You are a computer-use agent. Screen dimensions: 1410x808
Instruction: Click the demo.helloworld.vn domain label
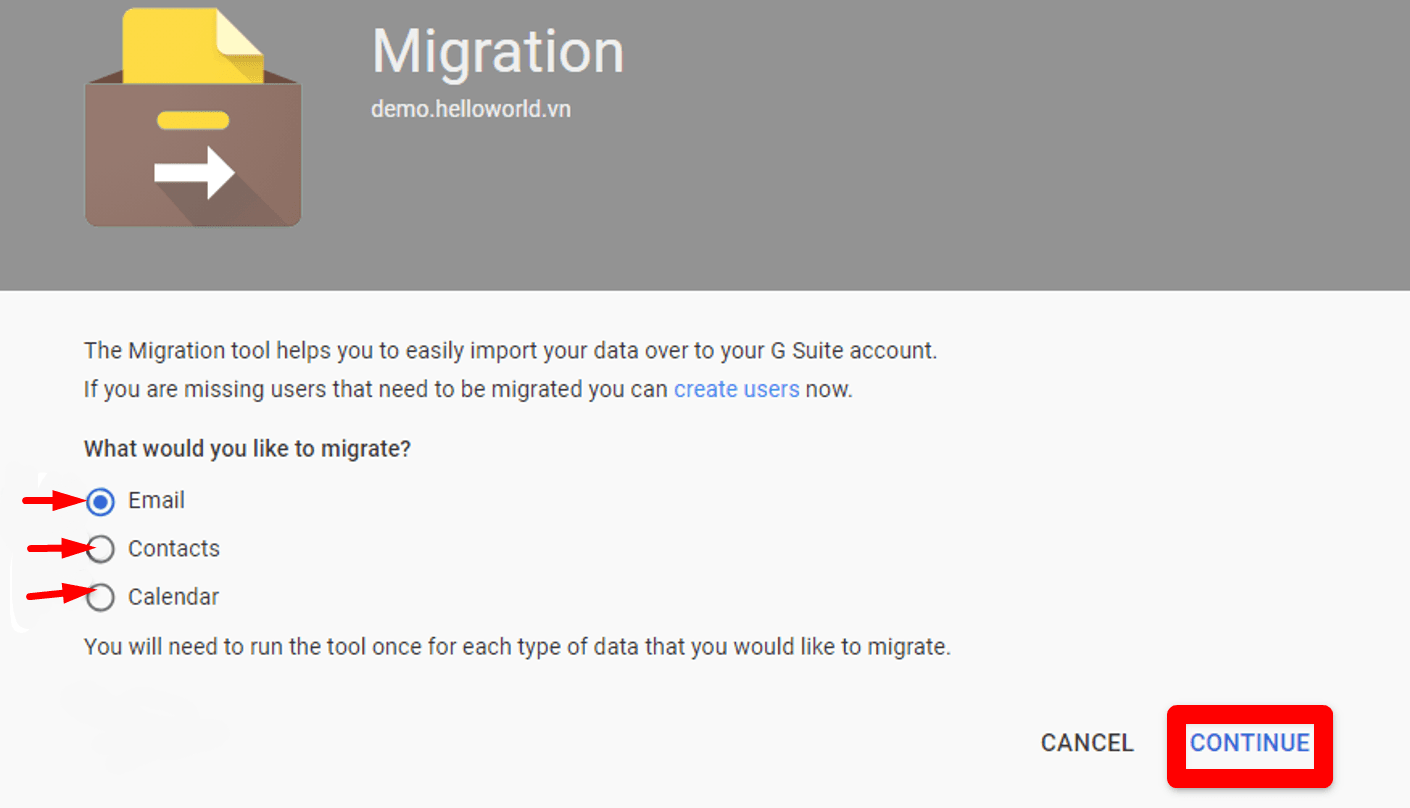coord(471,108)
